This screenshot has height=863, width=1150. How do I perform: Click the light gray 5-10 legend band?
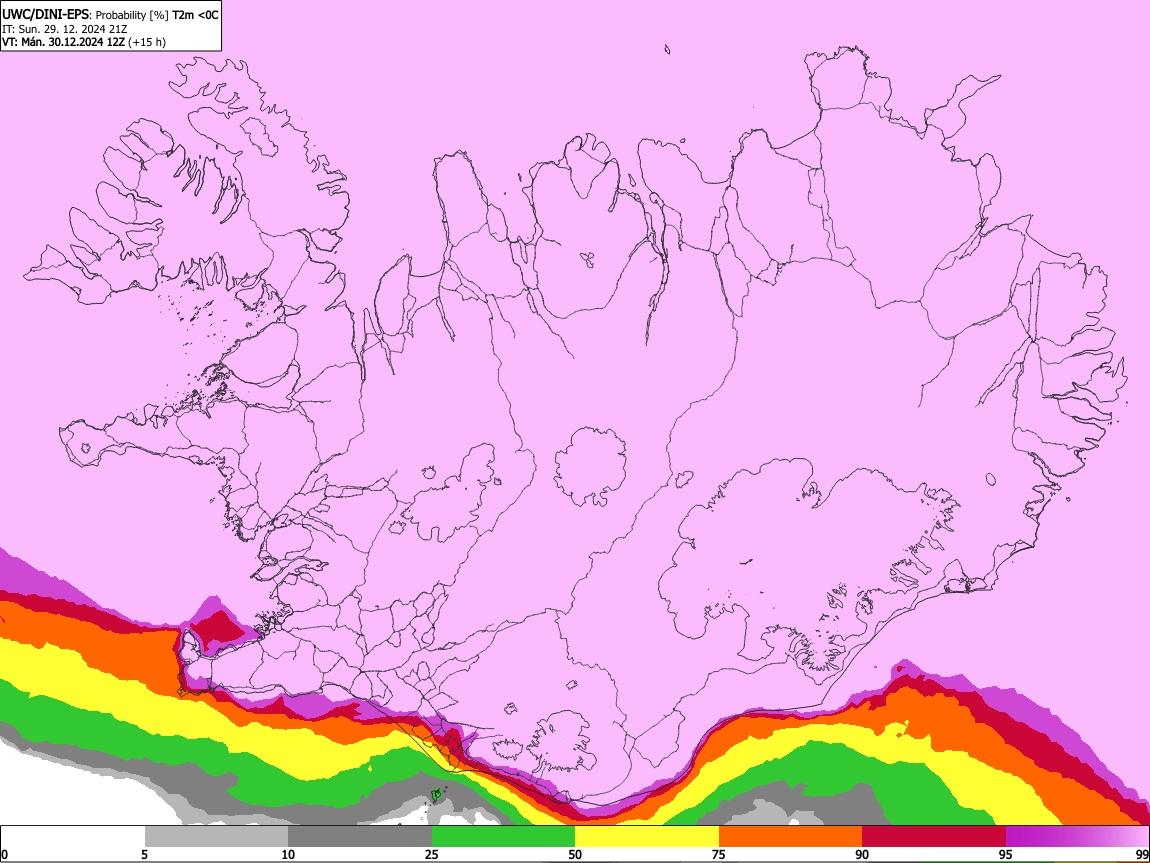point(216,837)
